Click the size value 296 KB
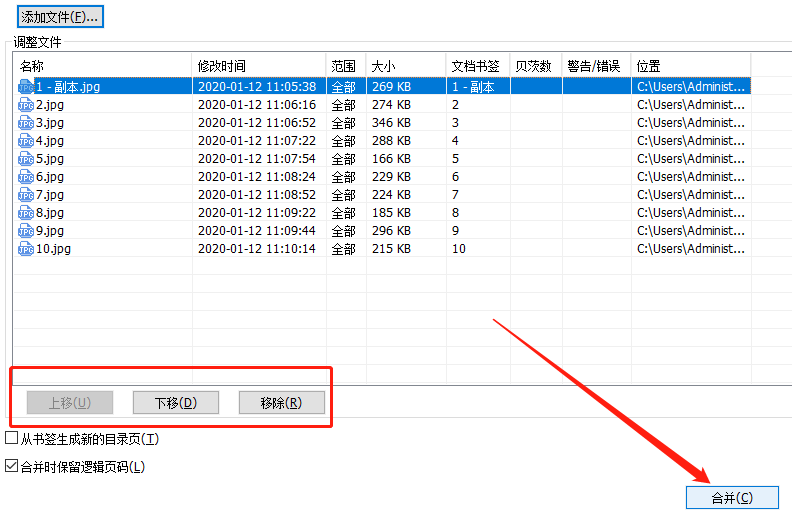792x517 pixels. tap(391, 231)
